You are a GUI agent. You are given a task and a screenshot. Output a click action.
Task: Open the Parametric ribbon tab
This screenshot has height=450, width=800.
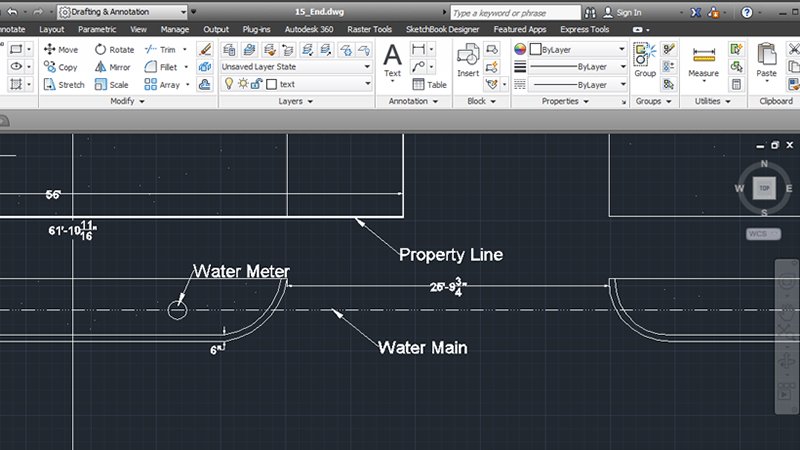(97, 30)
